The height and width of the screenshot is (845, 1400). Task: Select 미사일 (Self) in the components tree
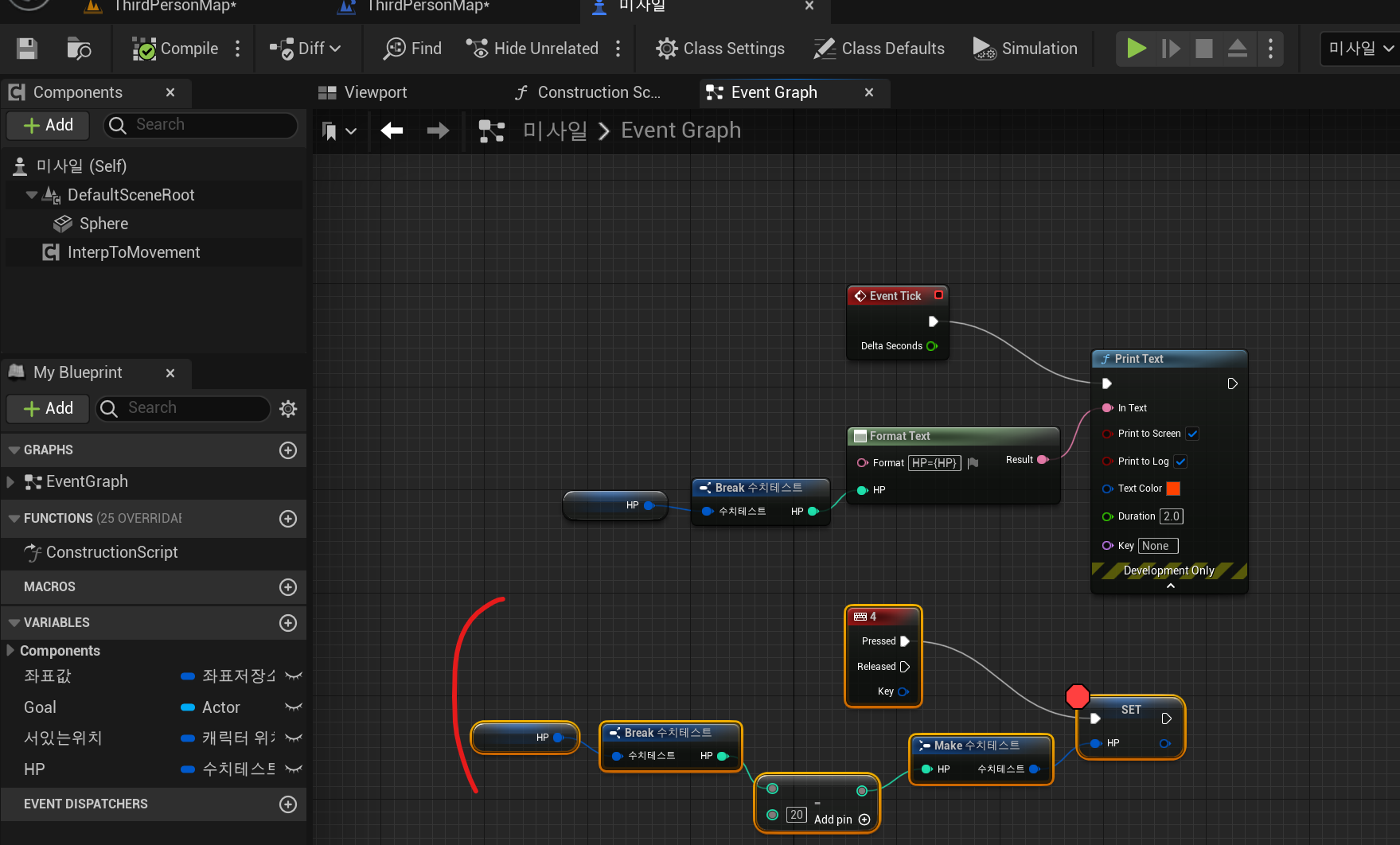(81, 165)
